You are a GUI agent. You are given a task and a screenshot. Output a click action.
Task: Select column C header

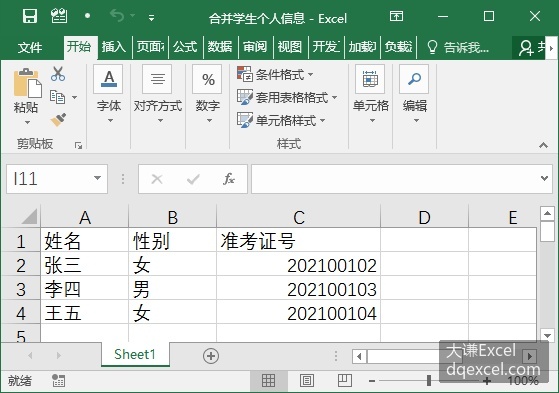click(x=298, y=217)
